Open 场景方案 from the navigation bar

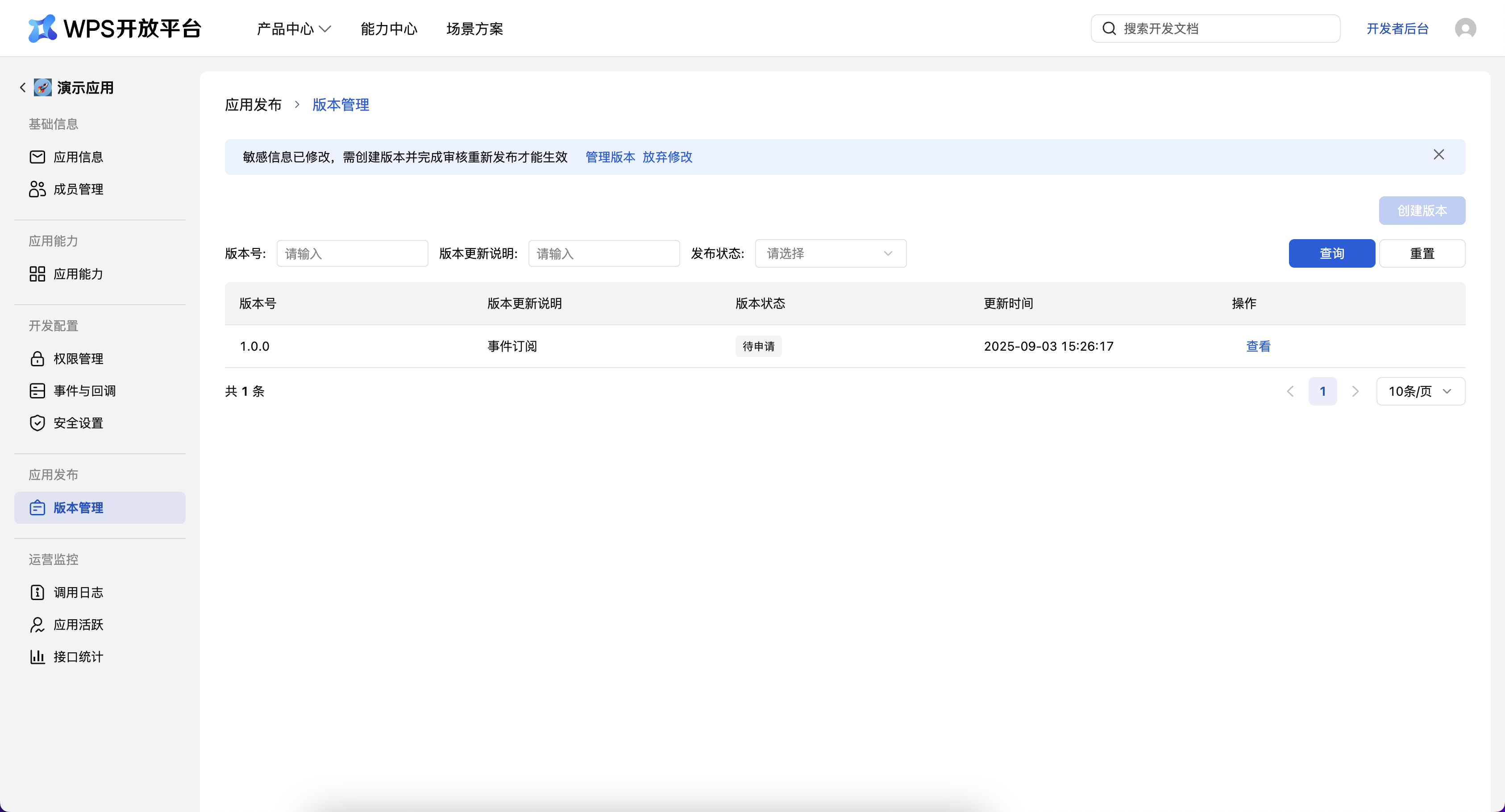pyautogui.click(x=474, y=29)
